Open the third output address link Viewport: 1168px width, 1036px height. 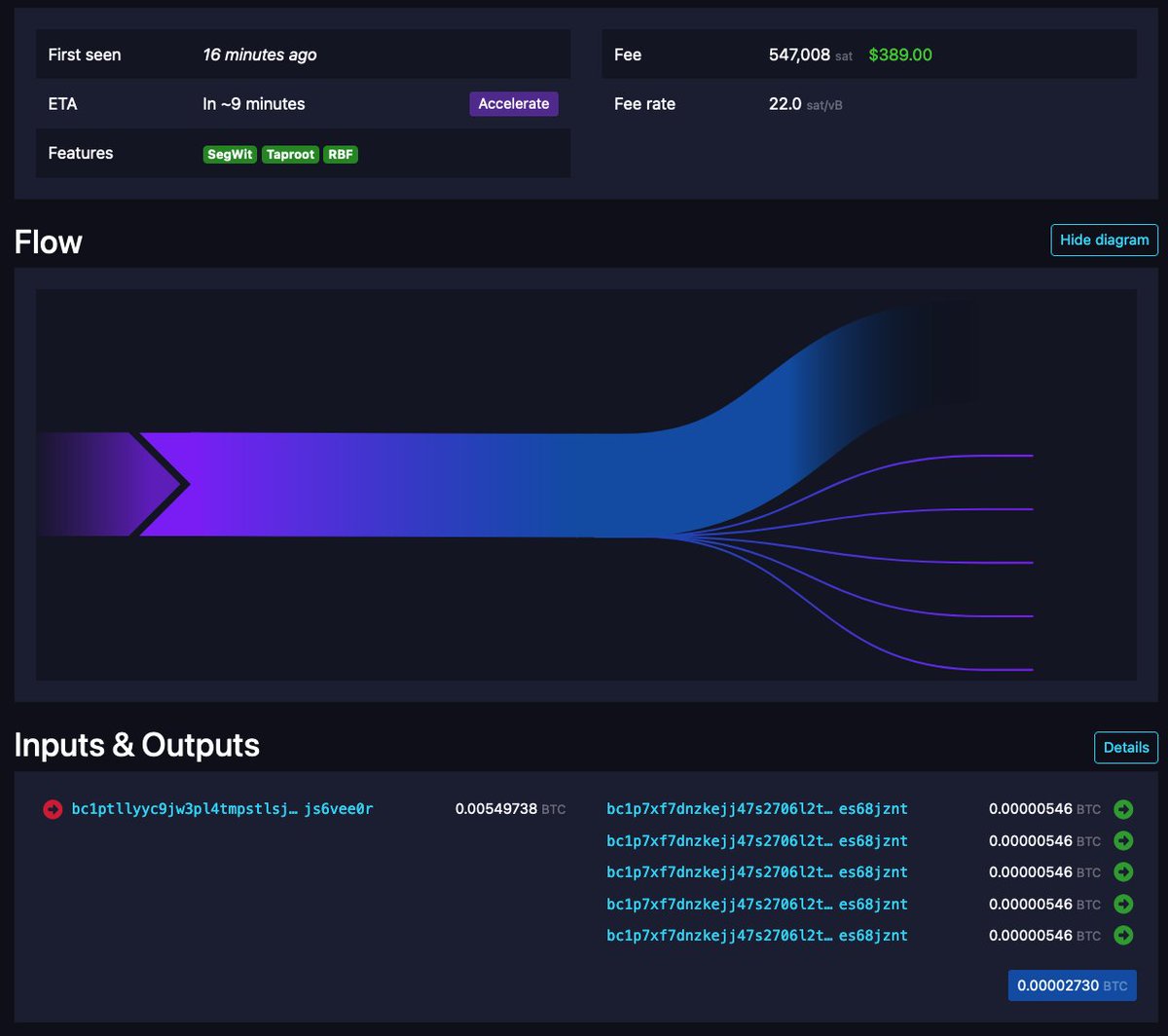point(756,871)
